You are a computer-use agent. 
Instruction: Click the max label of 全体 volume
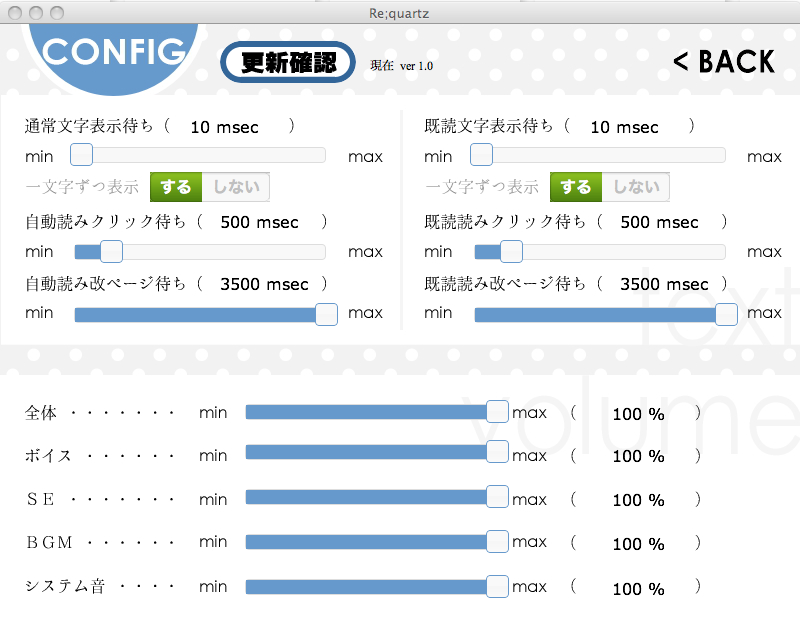[530, 413]
